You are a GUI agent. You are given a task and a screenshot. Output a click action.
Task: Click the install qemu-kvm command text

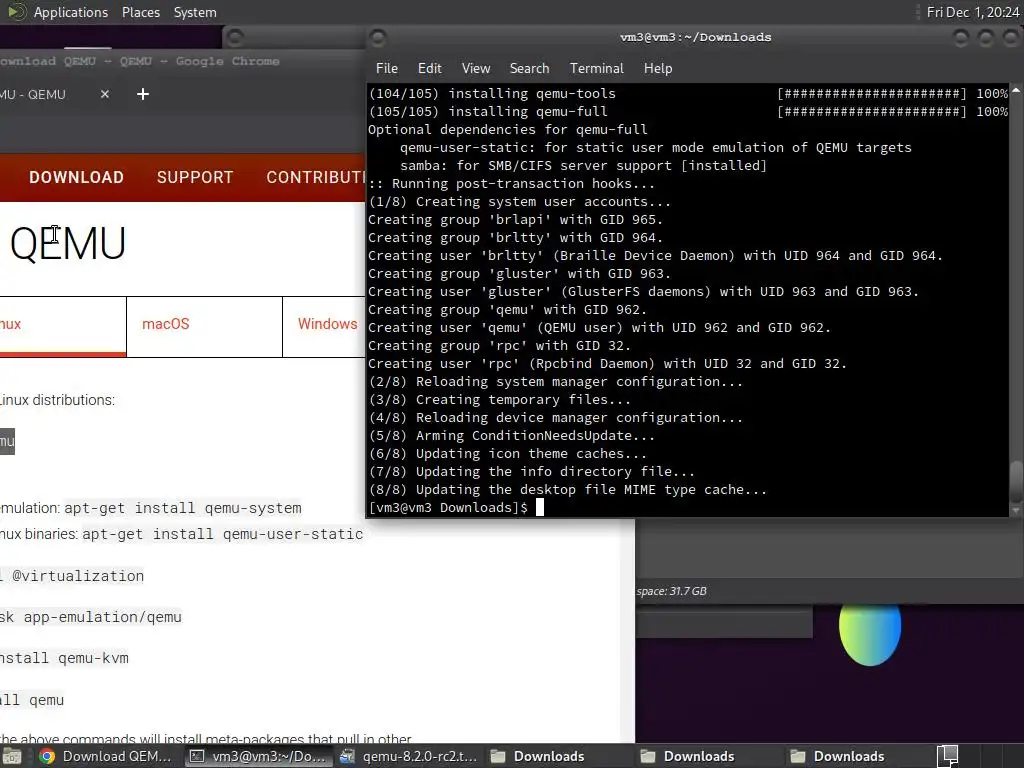[64, 658]
